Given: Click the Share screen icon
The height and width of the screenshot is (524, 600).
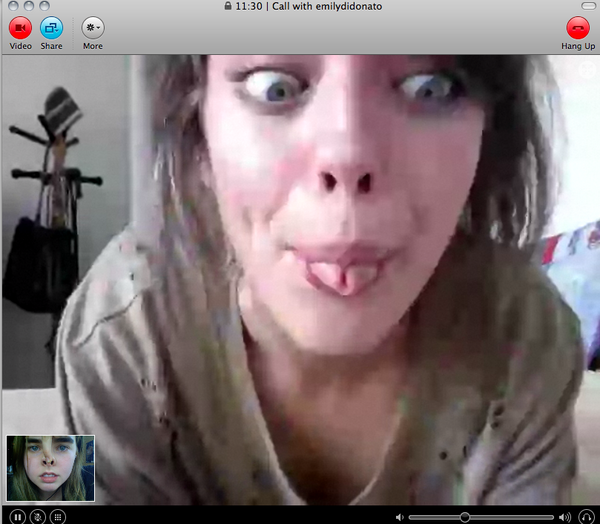Looking at the screenshot, I should click(x=51, y=27).
